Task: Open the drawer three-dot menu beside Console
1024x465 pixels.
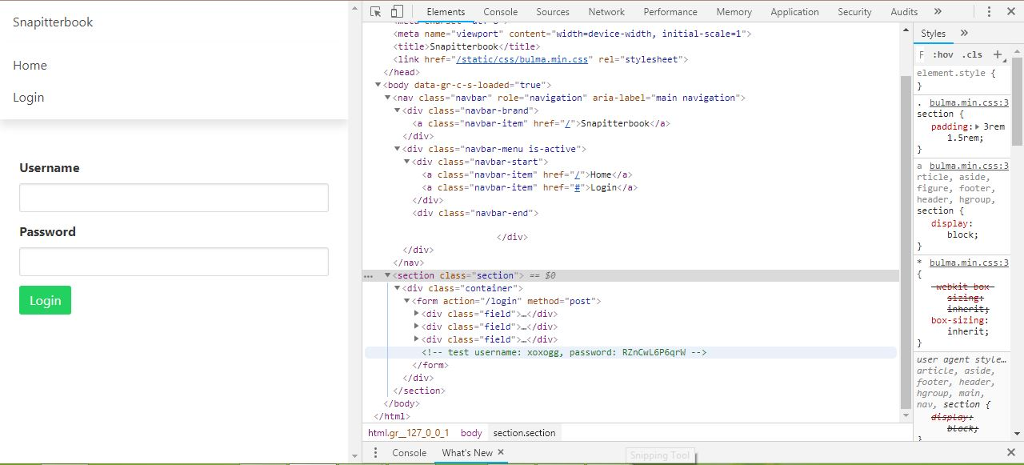Action: [376, 453]
